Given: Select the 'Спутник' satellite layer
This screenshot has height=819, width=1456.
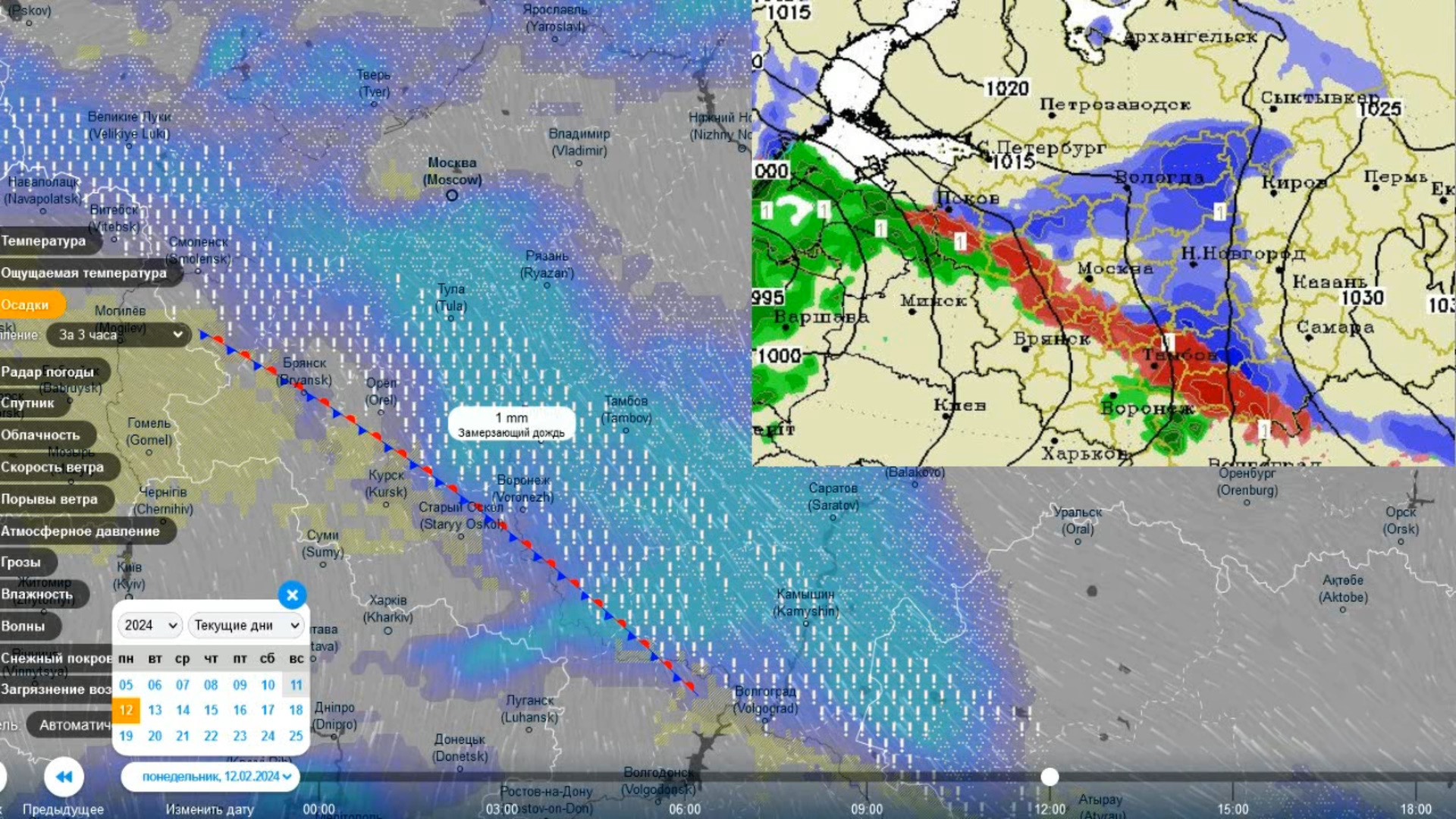Looking at the screenshot, I should pyautogui.click(x=28, y=403).
